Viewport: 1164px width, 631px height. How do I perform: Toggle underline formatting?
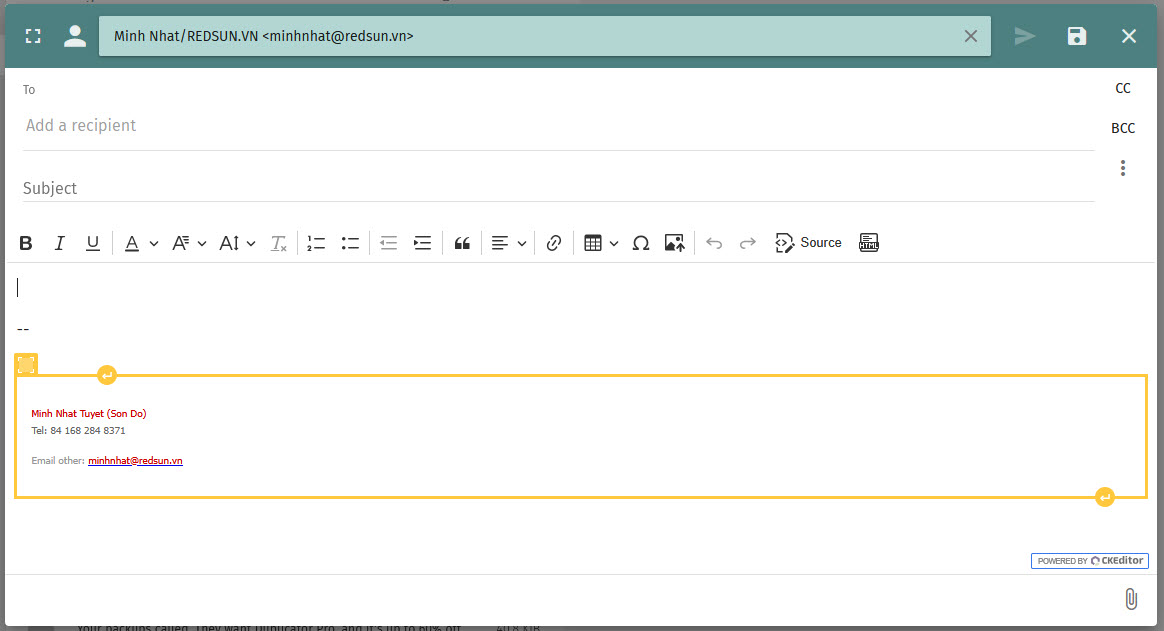[93, 243]
